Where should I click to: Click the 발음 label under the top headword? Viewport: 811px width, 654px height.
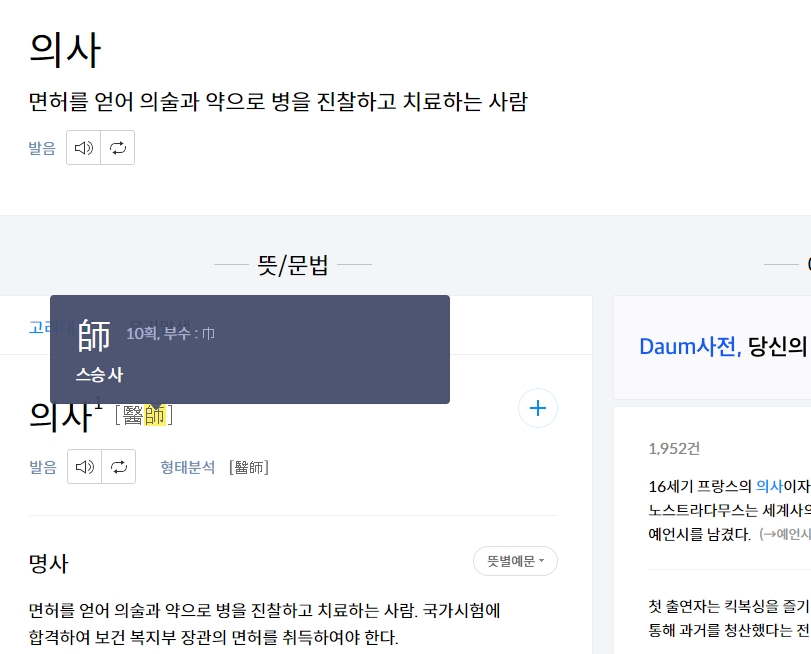(x=42, y=148)
